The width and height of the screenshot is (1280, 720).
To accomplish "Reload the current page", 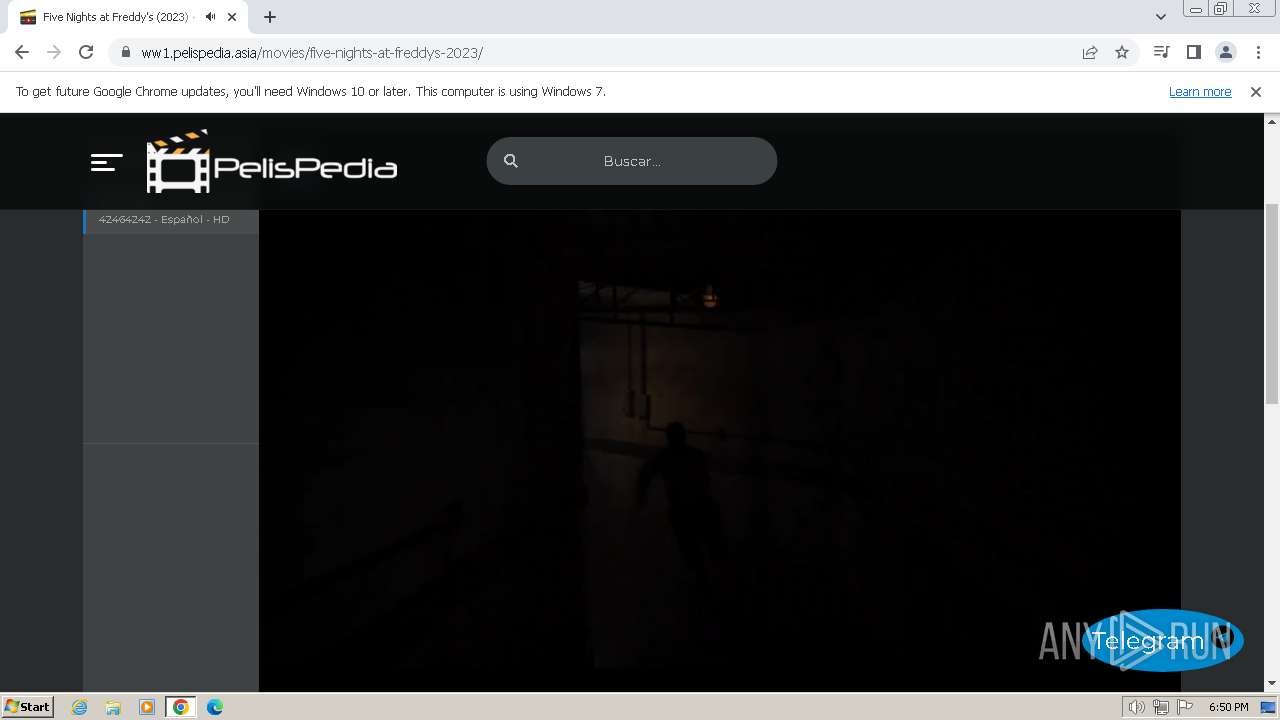I will tap(86, 52).
